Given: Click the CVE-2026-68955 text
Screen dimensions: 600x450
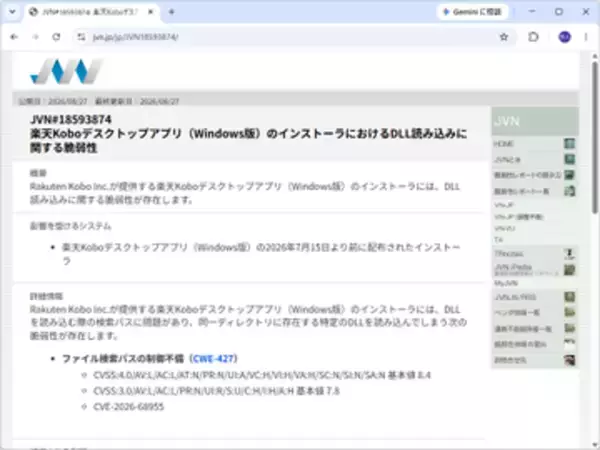Looking at the screenshot, I should [128, 406].
